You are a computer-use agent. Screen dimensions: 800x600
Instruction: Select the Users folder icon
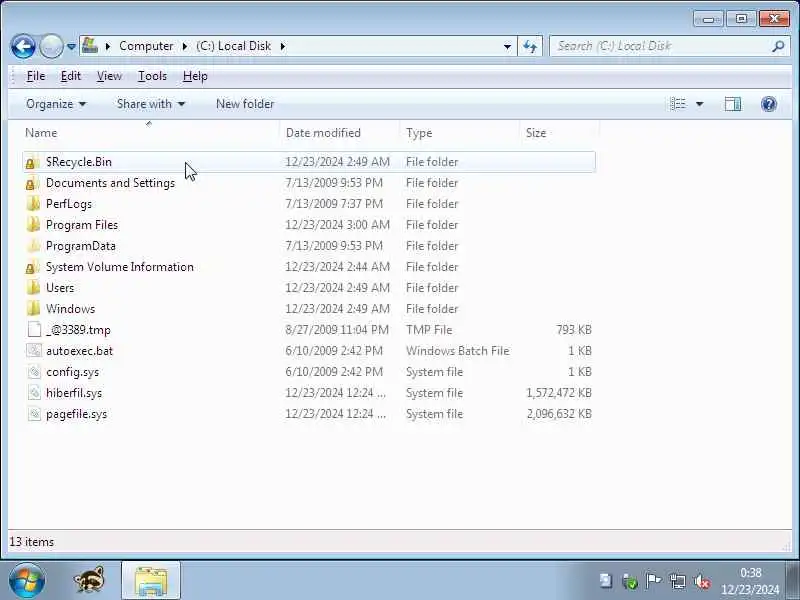click(33, 288)
